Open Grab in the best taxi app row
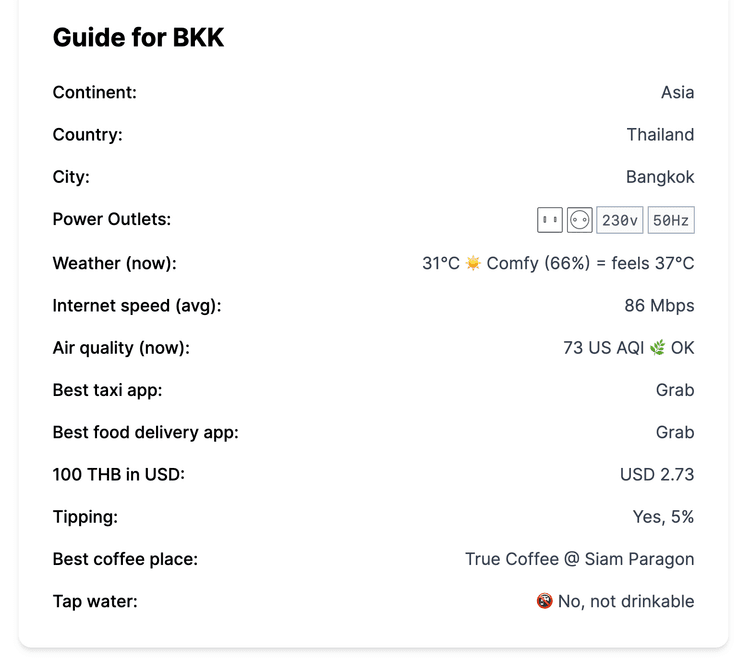The image size is (750, 669). pos(675,390)
